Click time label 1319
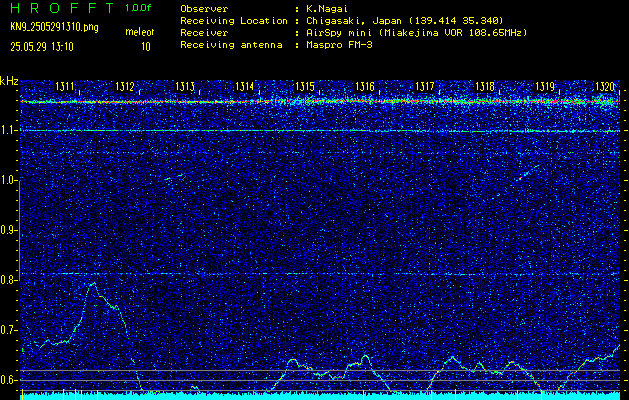629x400 pixels. click(x=545, y=86)
